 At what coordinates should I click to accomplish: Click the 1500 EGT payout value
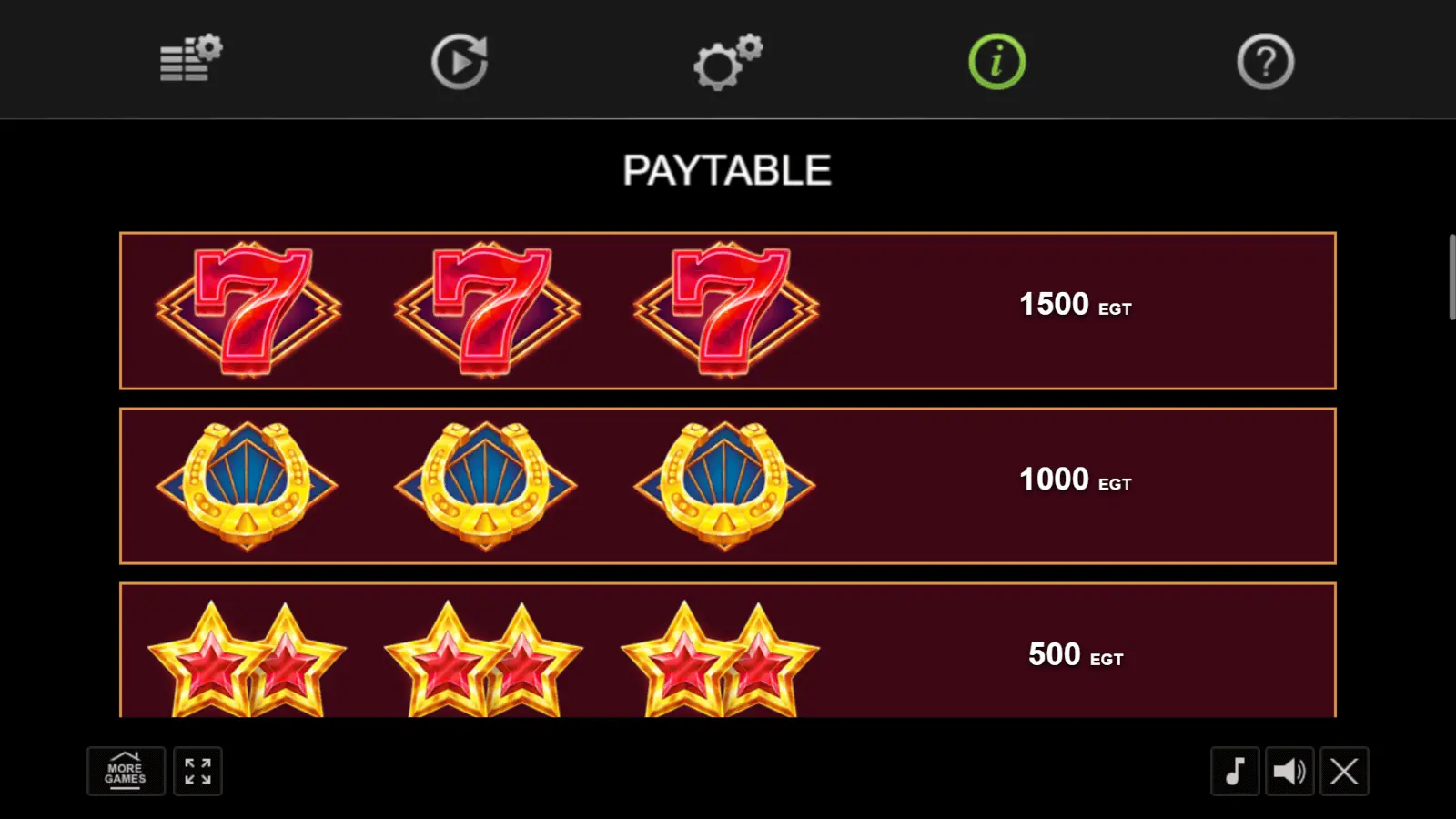[1075, 305]
